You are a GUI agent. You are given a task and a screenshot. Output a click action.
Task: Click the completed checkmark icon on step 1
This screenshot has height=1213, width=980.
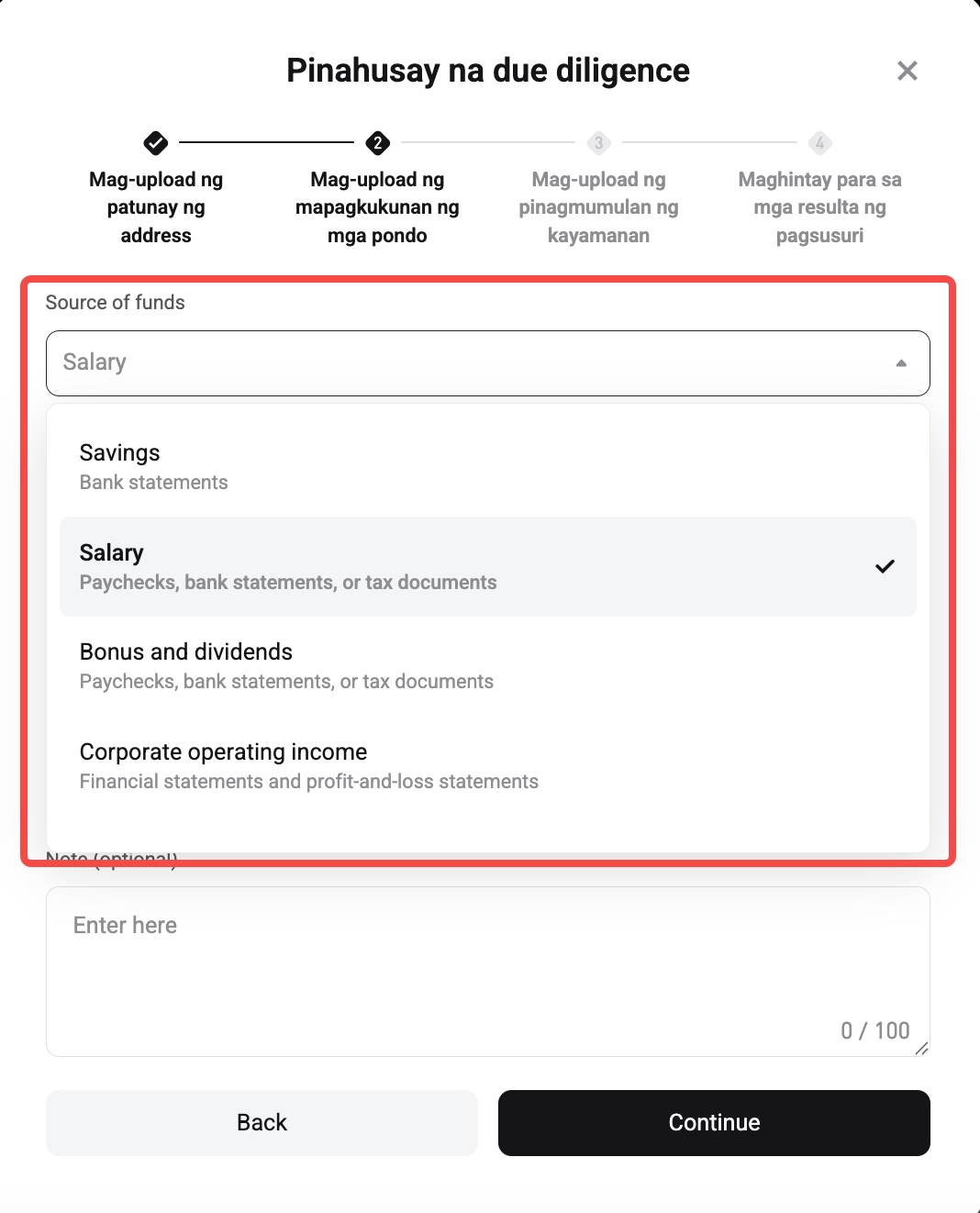(x=156, y=143)
